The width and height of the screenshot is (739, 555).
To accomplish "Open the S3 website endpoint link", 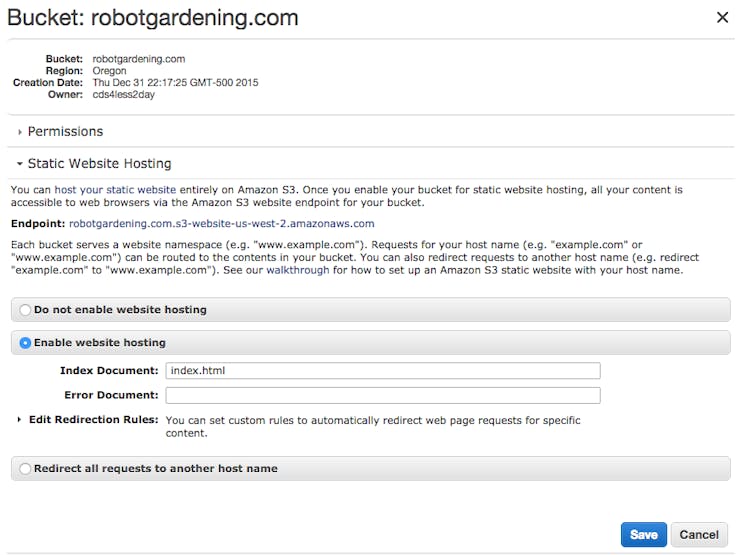I will (x=222, y=224).
